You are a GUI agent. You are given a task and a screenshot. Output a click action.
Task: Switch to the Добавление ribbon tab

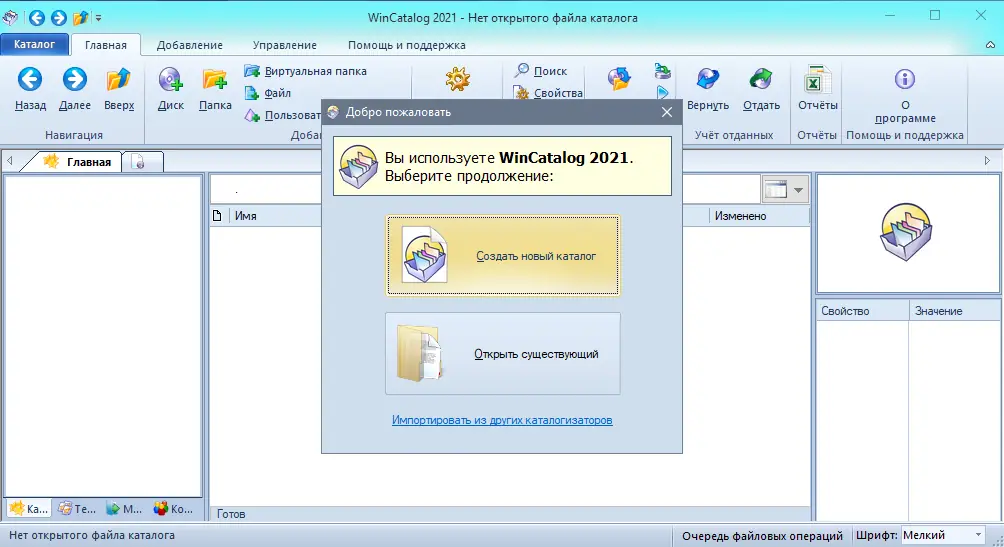(x=190, y=45)
